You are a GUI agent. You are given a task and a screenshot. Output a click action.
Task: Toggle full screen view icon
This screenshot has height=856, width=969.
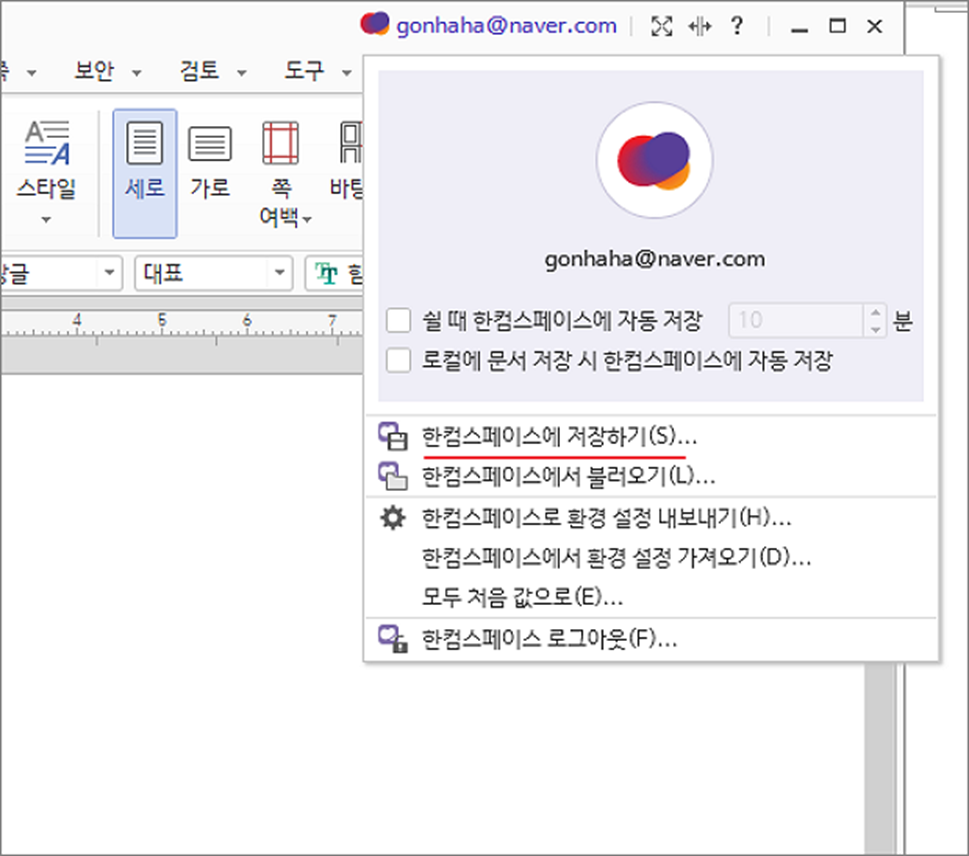[x=661, y=26]
